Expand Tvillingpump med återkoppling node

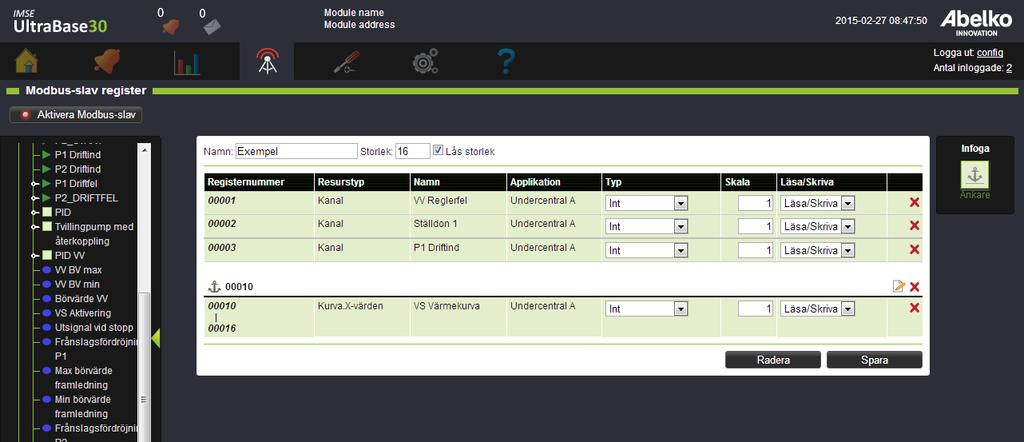click(x=33, y=227)
